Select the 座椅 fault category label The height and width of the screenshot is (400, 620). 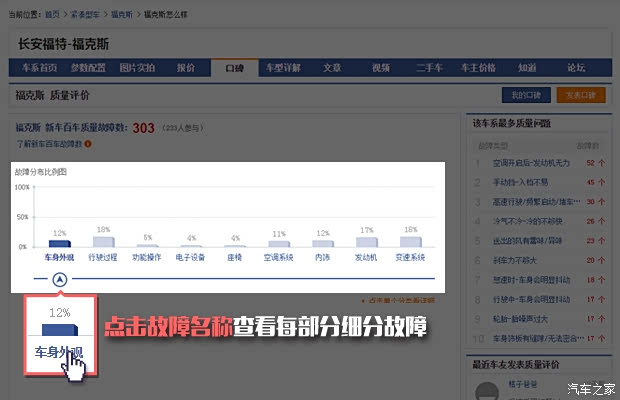[x=234, y=257]
